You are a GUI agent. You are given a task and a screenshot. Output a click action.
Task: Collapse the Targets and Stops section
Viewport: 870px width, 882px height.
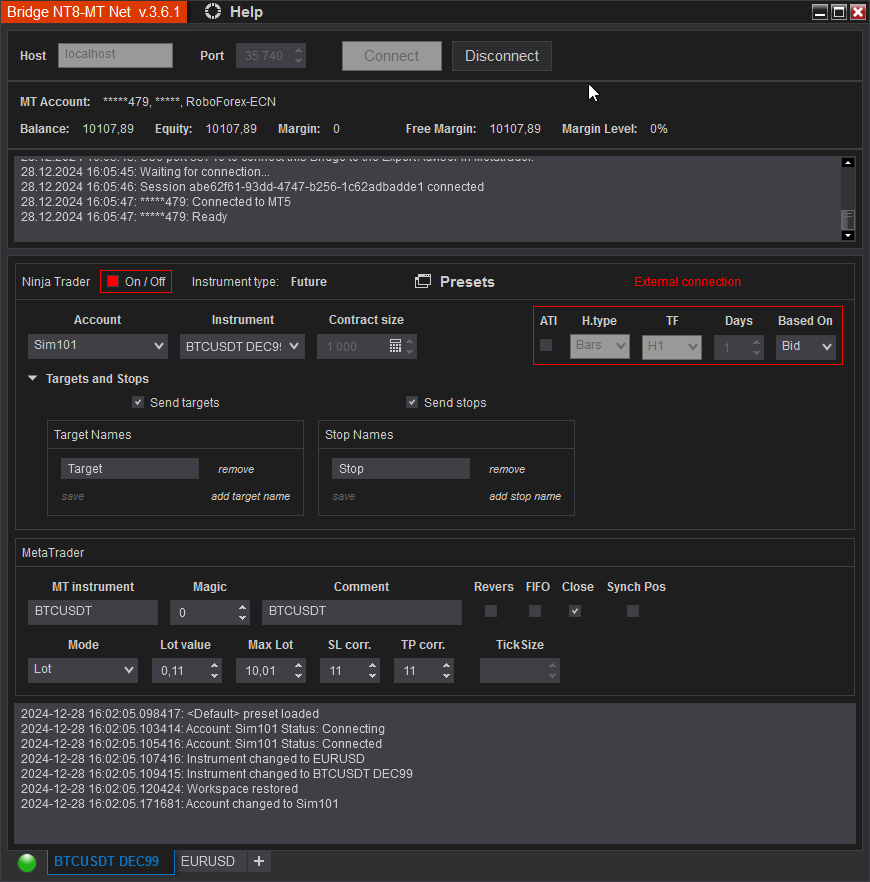click(33, 379)
